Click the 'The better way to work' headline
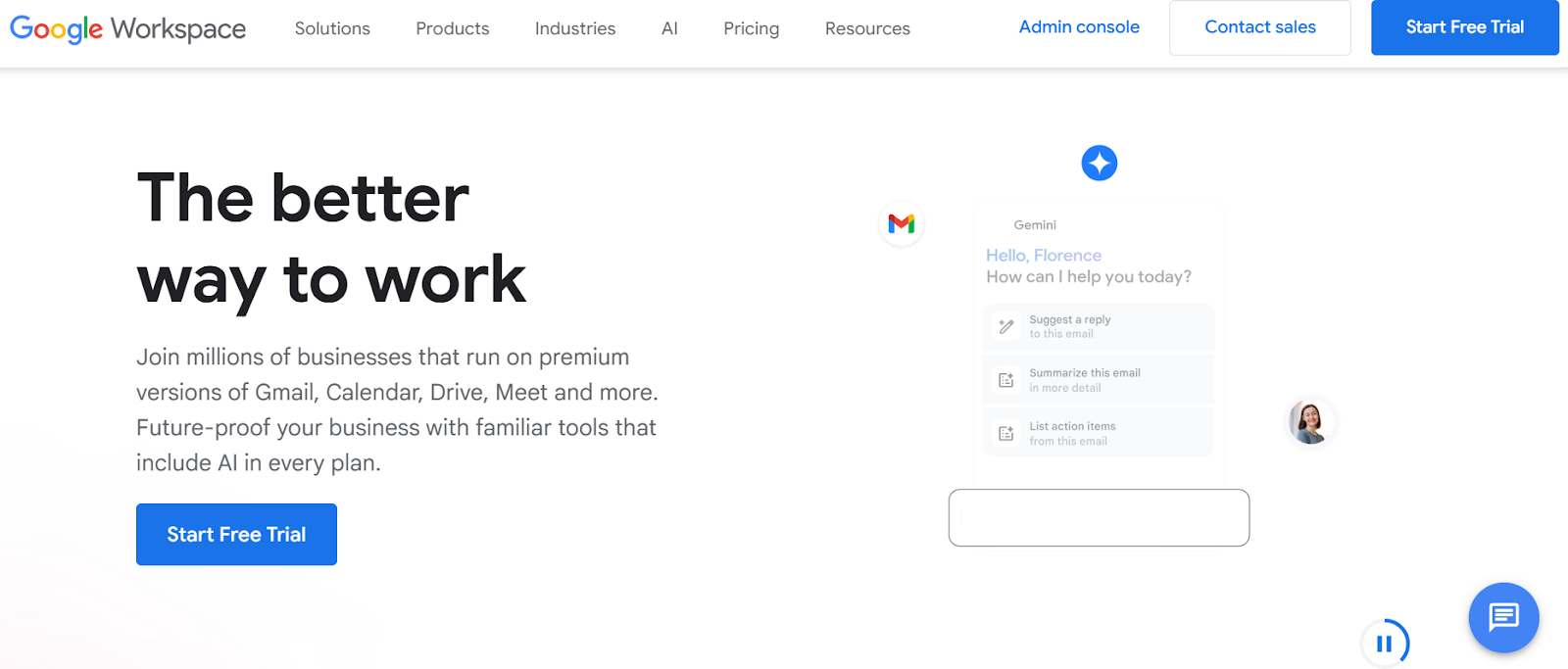This screenshot has height=669, width=1568. 331,239
